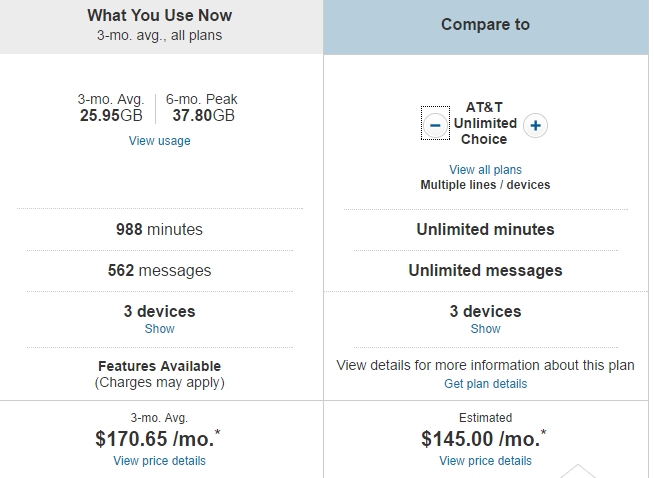Click the Unlimited minutes plan row
The width and height of the screenshot is (654, 478).
point(485,230)
